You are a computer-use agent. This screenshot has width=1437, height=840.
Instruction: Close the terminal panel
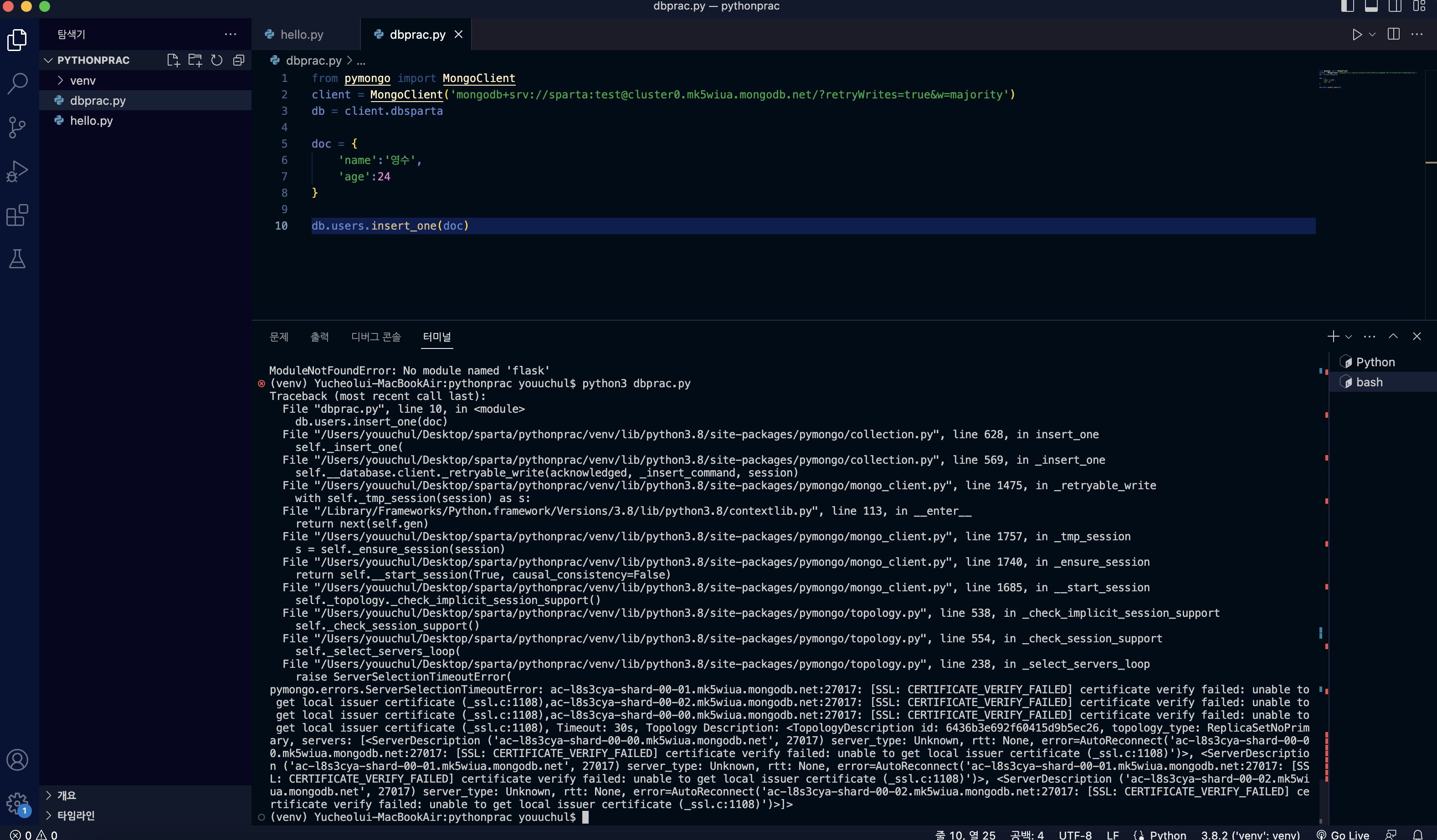tap(1416, 337)
